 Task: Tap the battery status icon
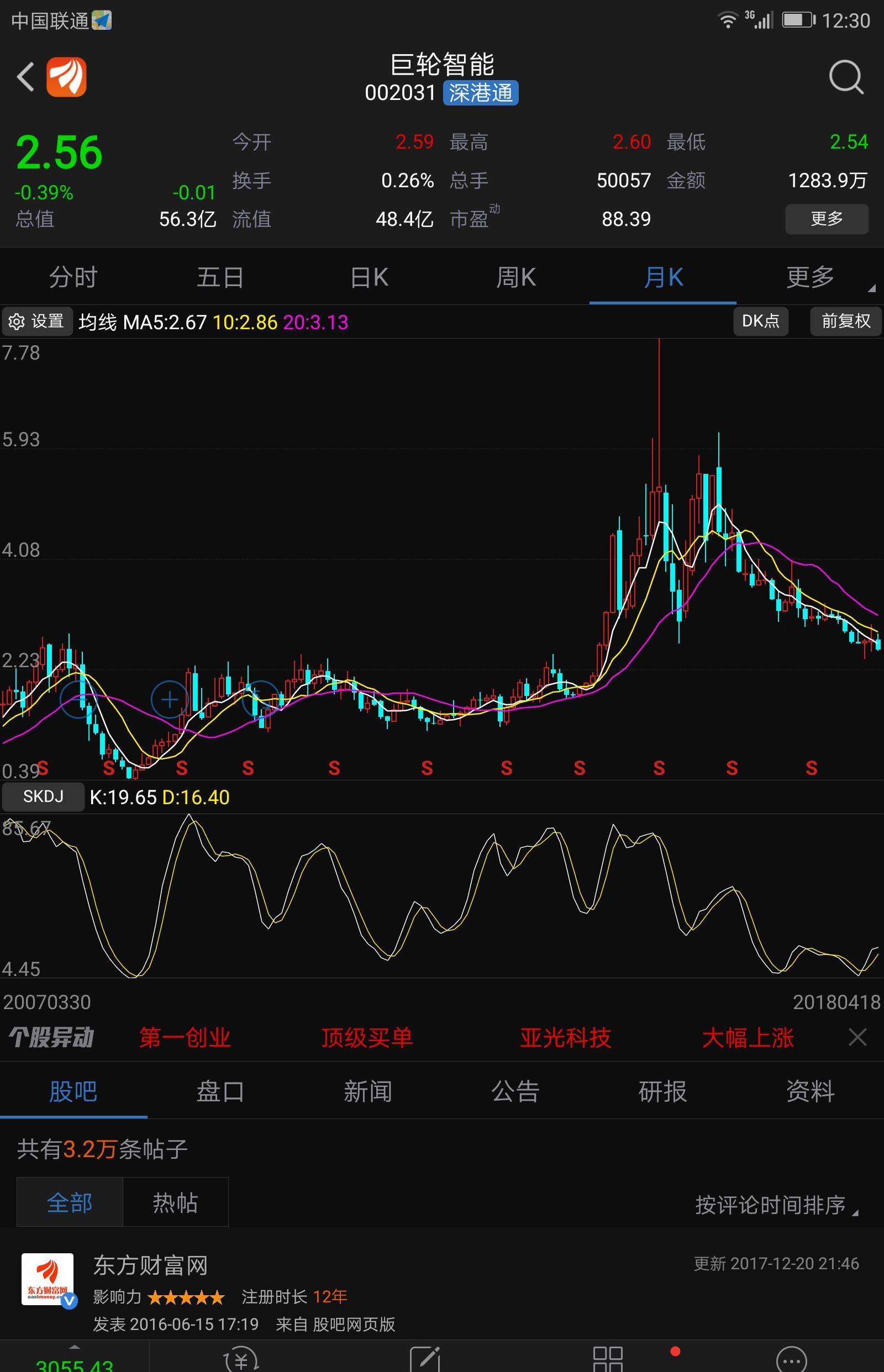click(798, 20)
